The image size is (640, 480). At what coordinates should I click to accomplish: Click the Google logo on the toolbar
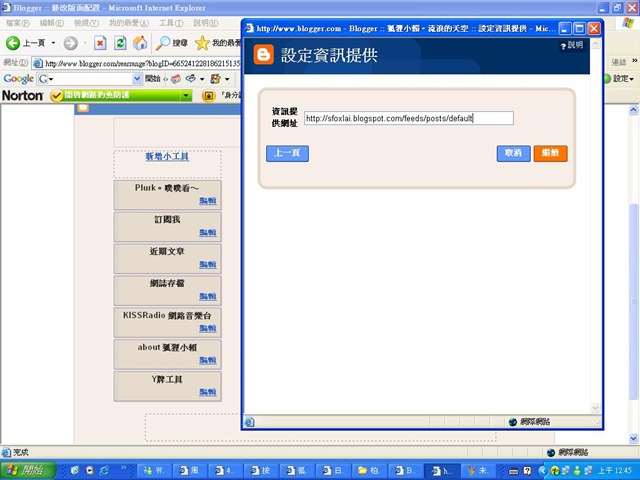[x=18, y=78]
